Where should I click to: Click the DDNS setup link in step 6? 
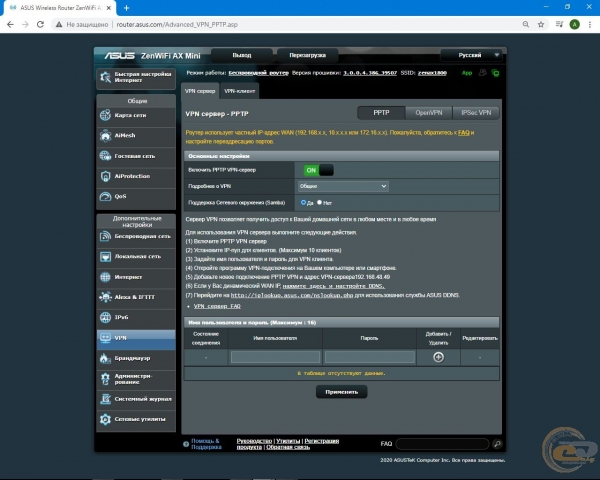tap(334, 286)
